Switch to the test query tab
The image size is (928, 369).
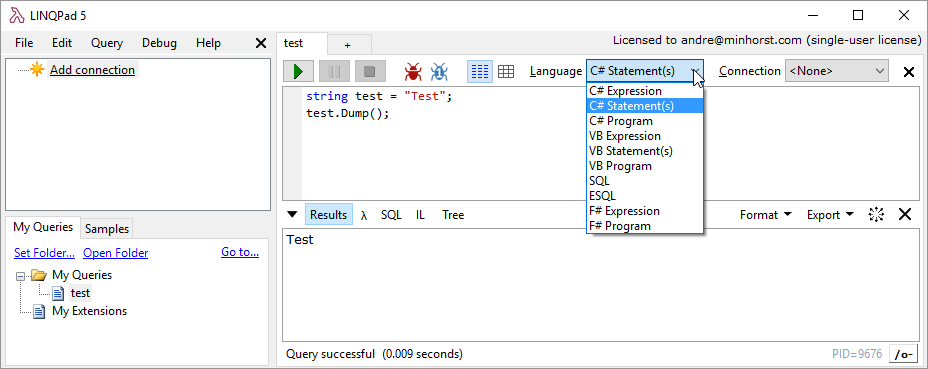[301, 43]
